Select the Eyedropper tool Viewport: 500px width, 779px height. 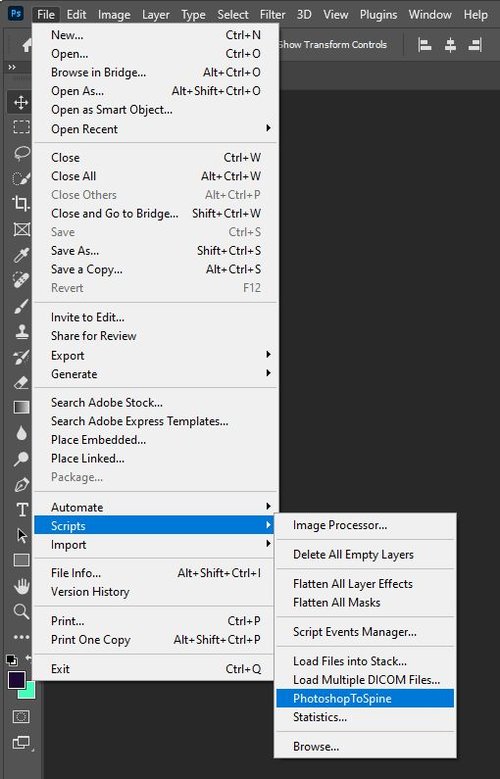pyautogui.click(x=21, y=255)
